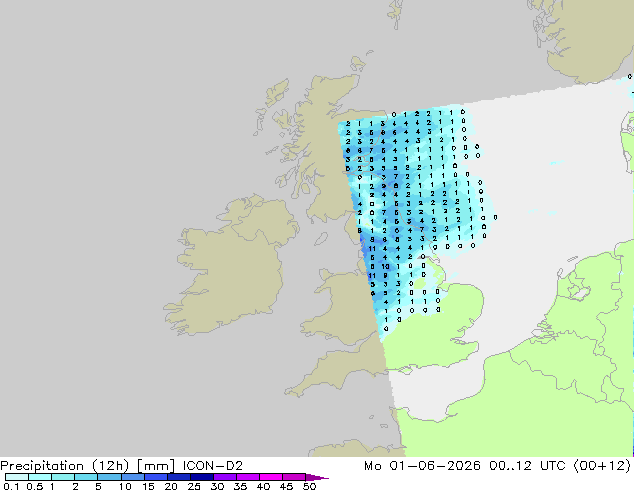This screenshot has height=490, width=634.
Task: Select the navy swatch between 25 and 30
Action: 201,477
